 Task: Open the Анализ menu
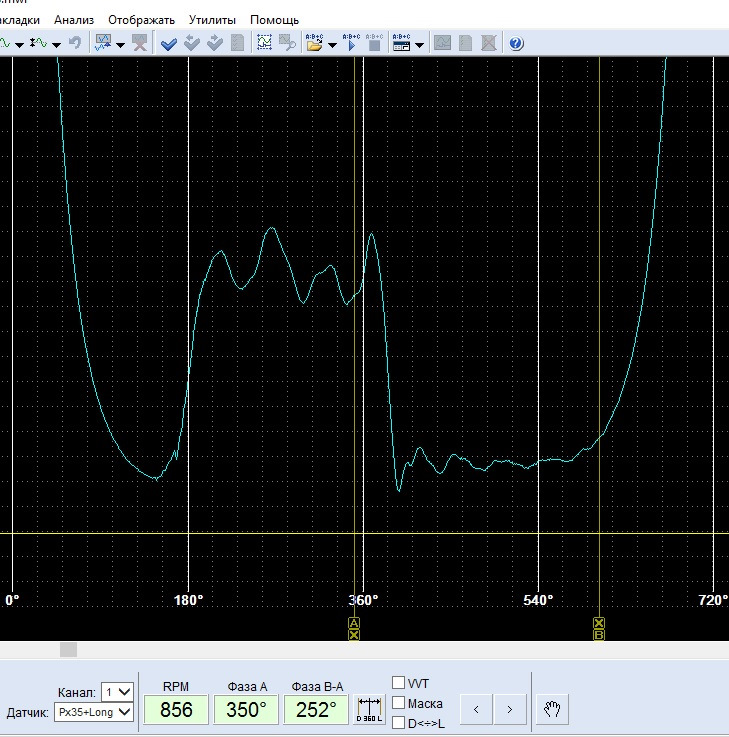pyautogui.click(x=74, y=20)
